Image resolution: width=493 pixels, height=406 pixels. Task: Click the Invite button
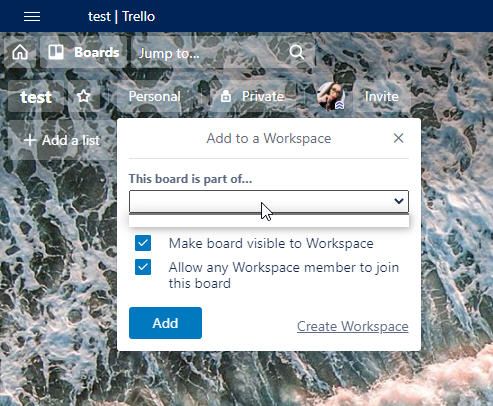pos(381,96)
